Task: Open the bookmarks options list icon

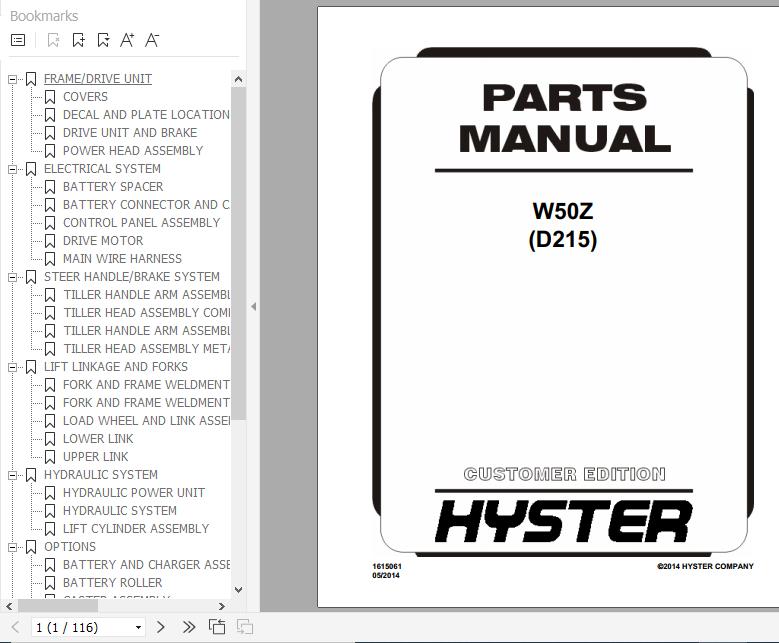Action: [x=18, y=40]
